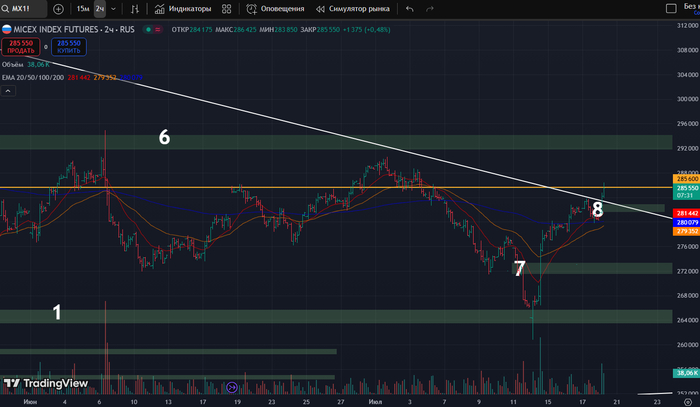Select the 2ч timeframe

coord(100,9)
